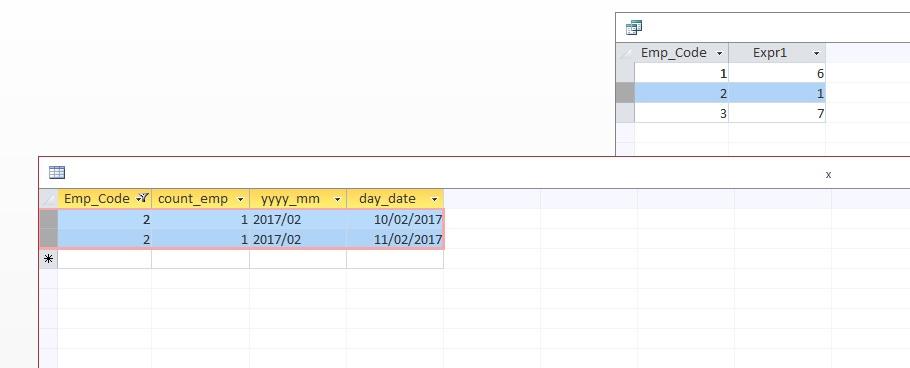The image size is (910, 368).
Task: Click the table datasheet icon in lower window
Action: pos(57,172)
